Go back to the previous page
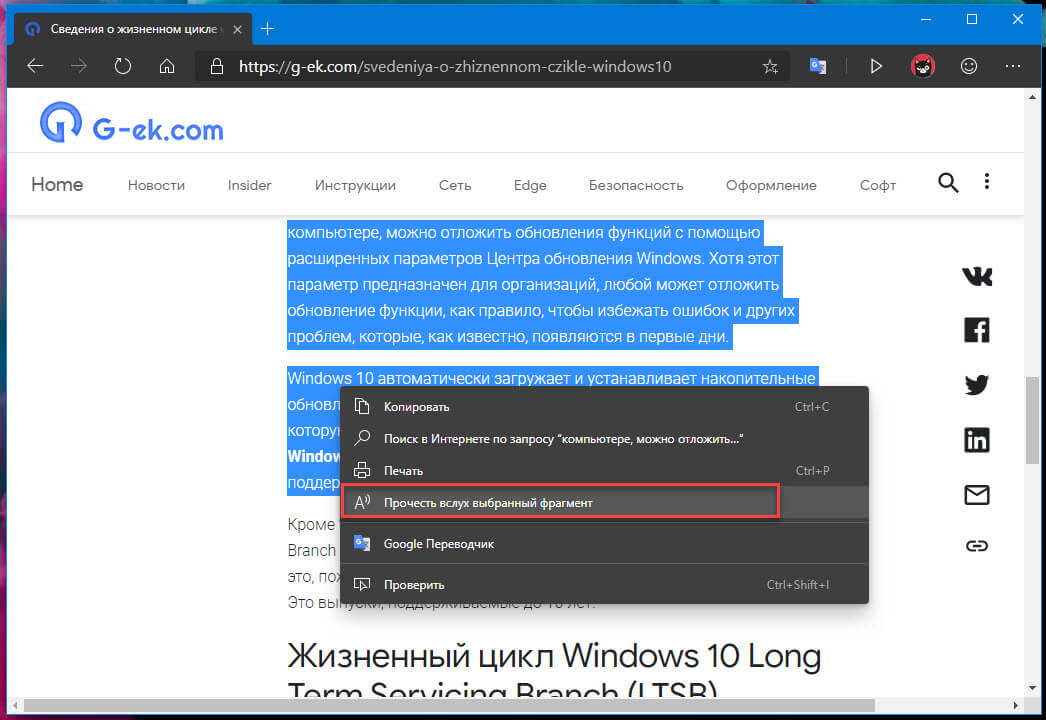Image resolution: width=1046 pixels, height=720 pixels. click(x=35, y=66)
